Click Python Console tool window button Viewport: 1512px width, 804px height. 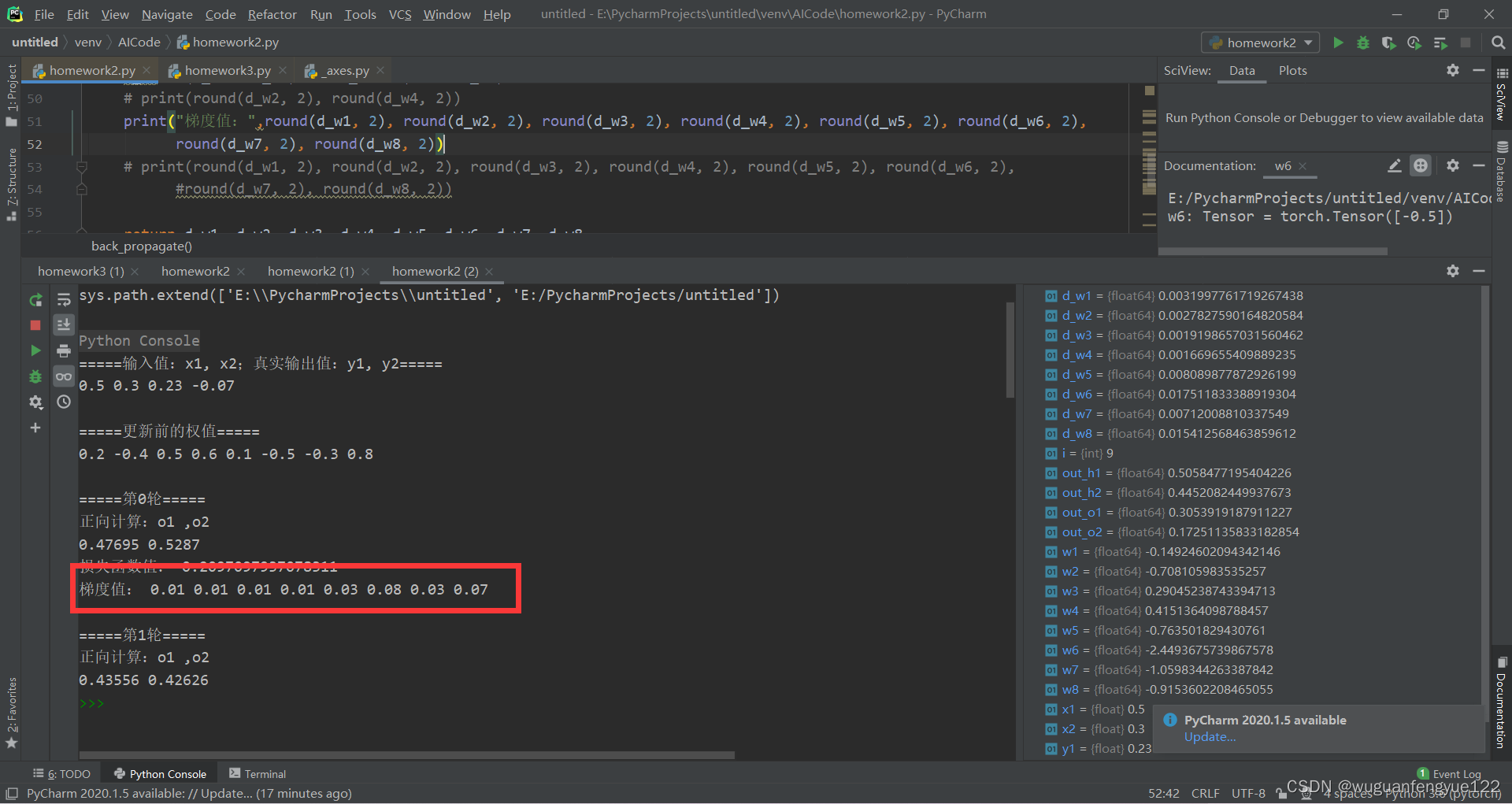click(x=161, y=774)
